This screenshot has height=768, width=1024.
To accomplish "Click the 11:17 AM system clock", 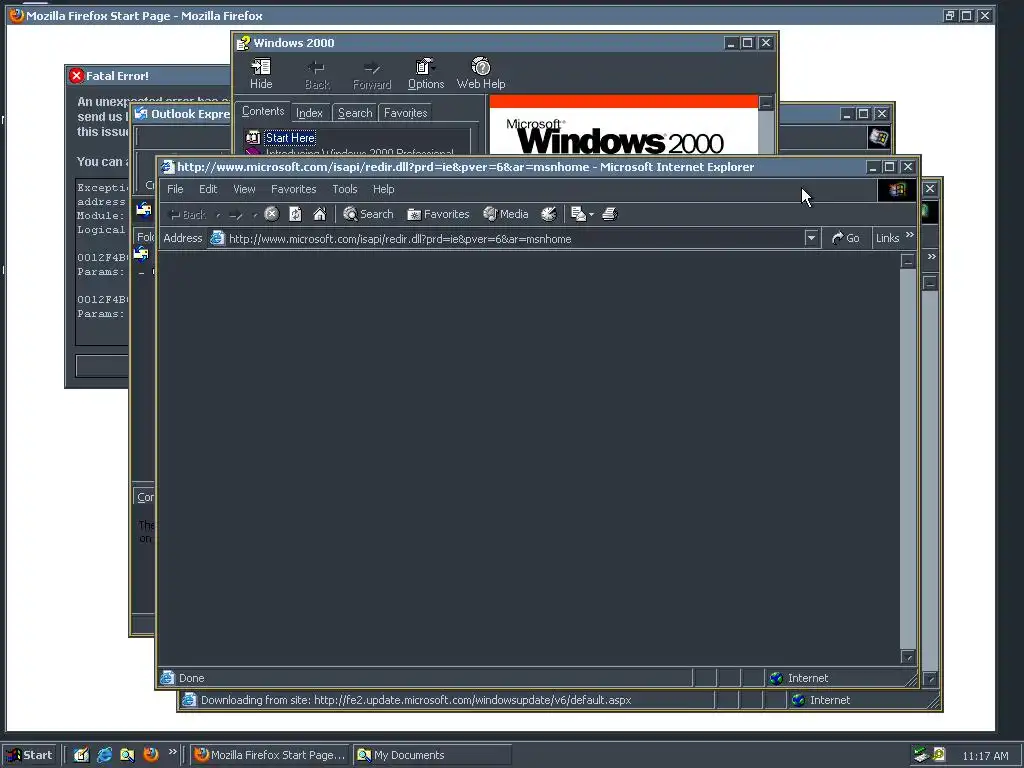I will pos(985,756).
